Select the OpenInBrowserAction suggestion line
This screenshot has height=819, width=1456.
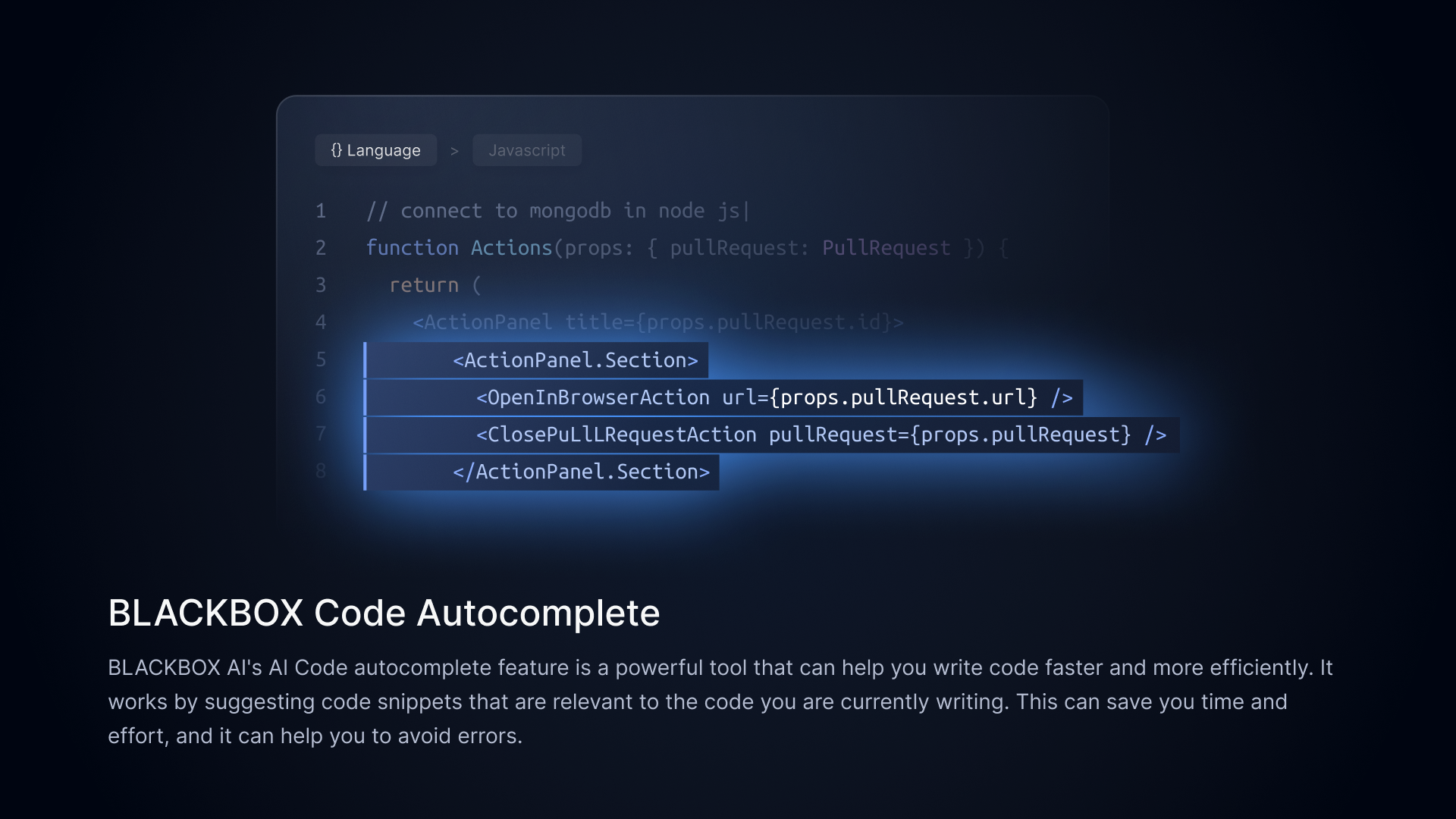tap(591, 397)
